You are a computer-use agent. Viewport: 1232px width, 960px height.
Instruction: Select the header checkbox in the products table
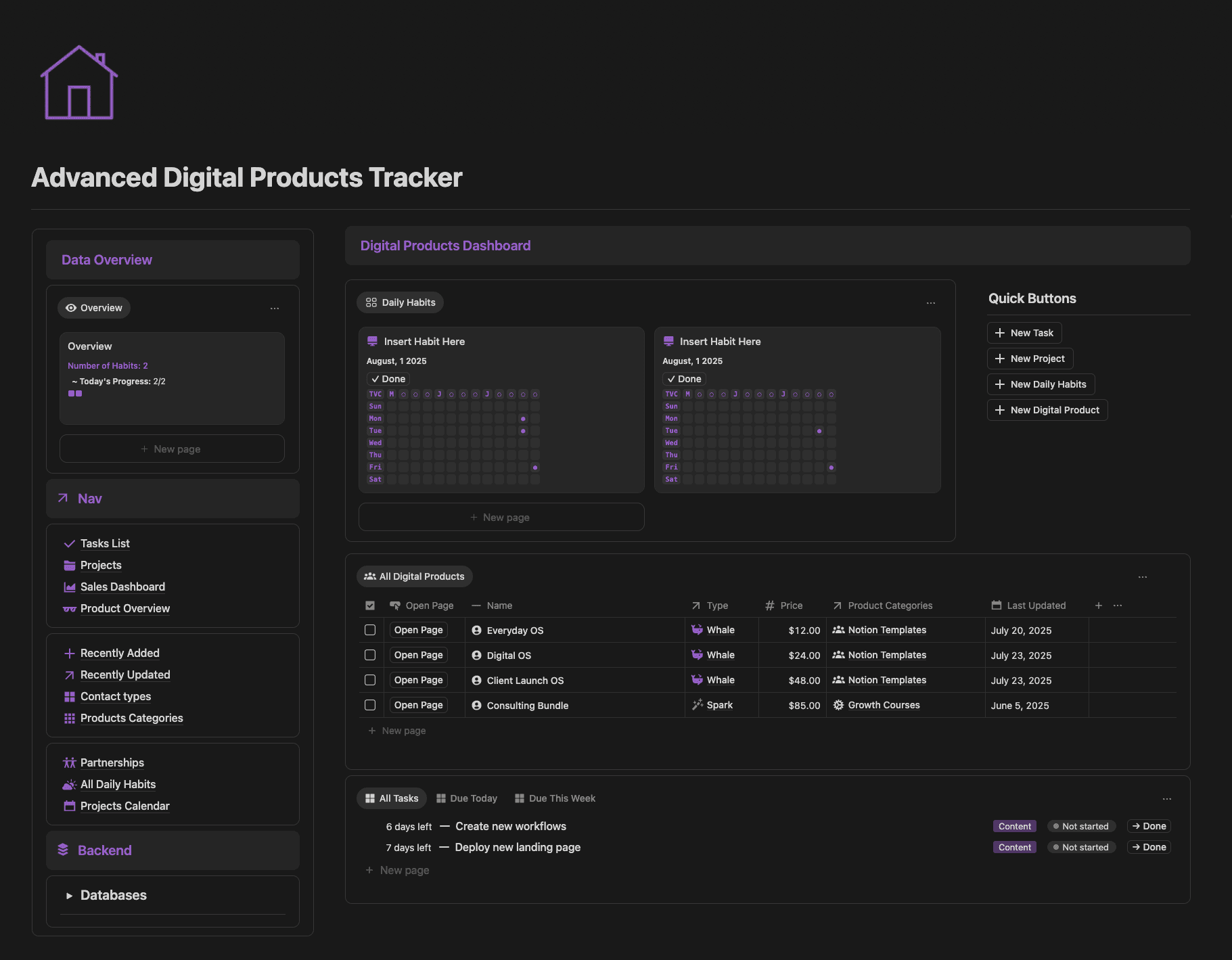pyautogui.click(x=370, y=605)
